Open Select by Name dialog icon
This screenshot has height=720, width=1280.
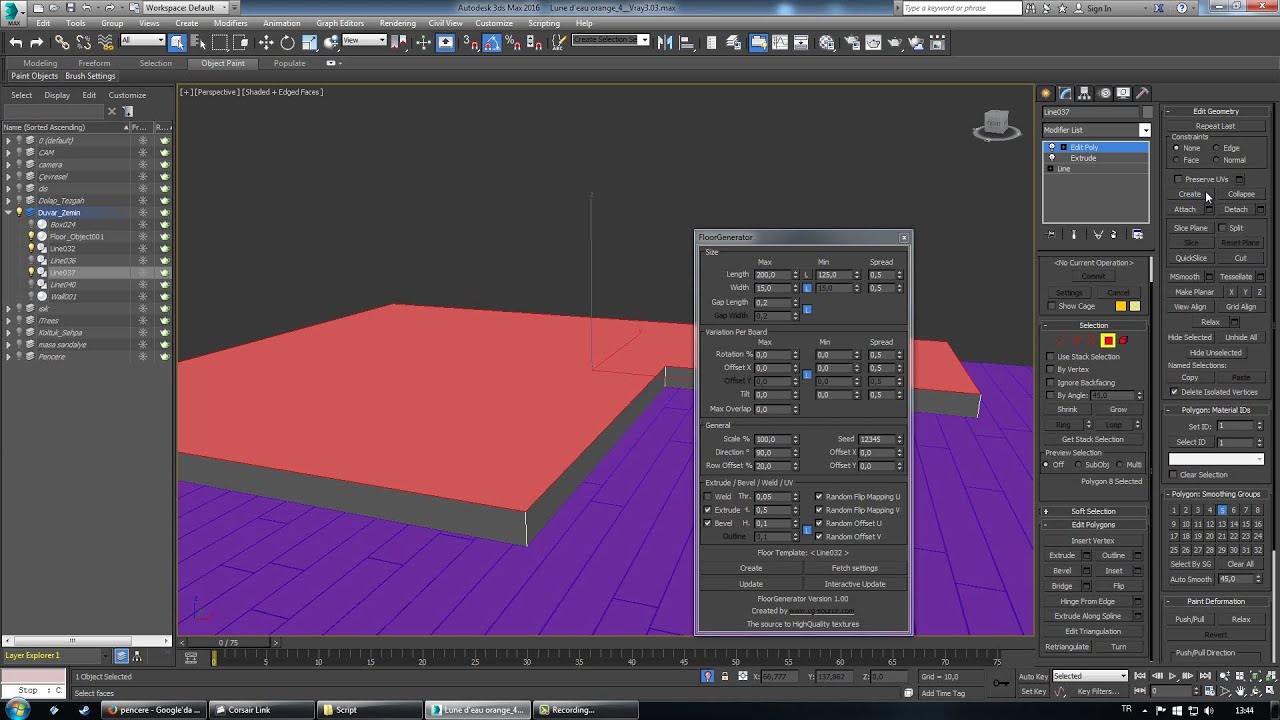(x=198, y=42)
